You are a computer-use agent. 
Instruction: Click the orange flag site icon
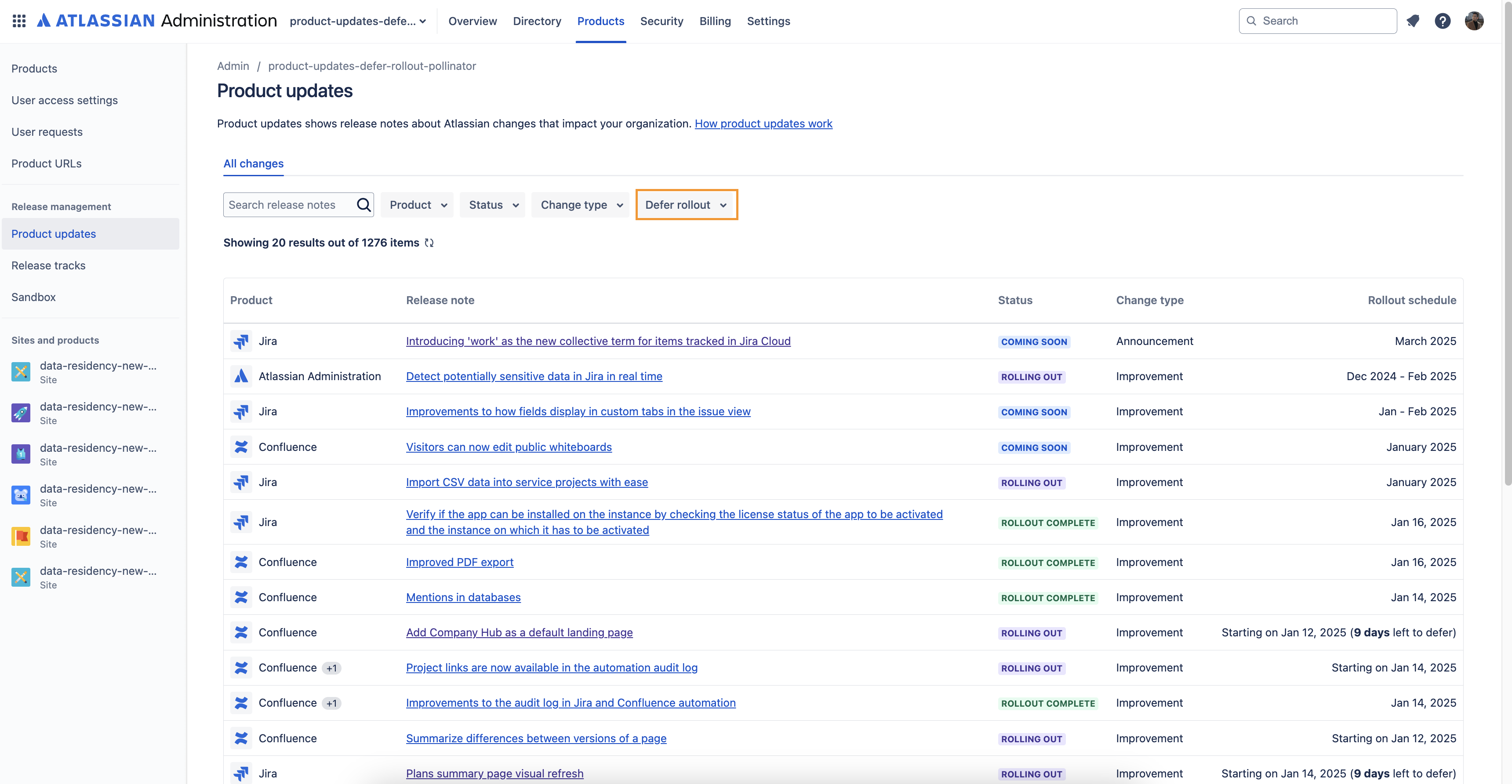coord(21,536)
